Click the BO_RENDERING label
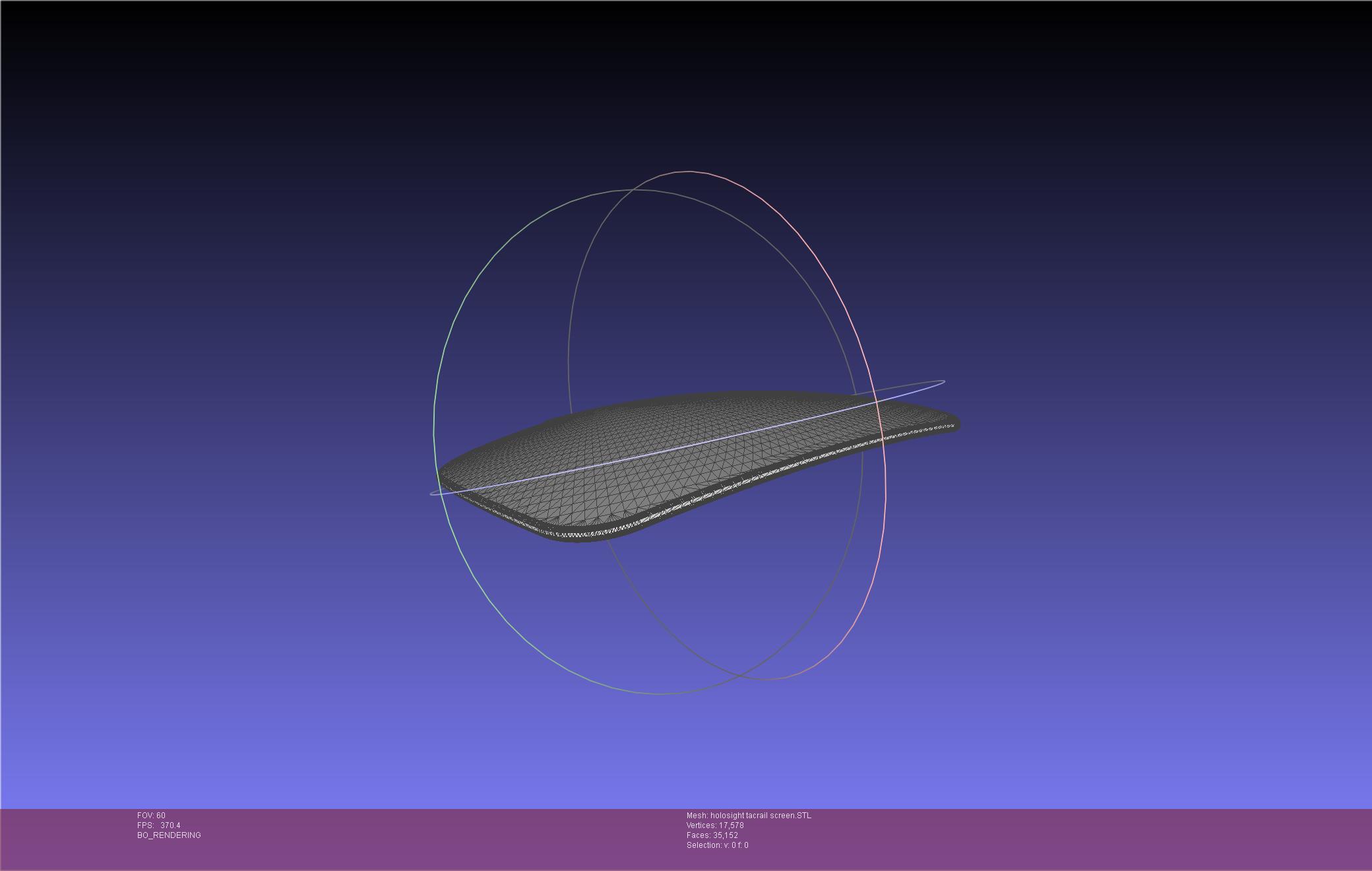This screenshot has width=1372, height=871. click(x=169, y=835)
